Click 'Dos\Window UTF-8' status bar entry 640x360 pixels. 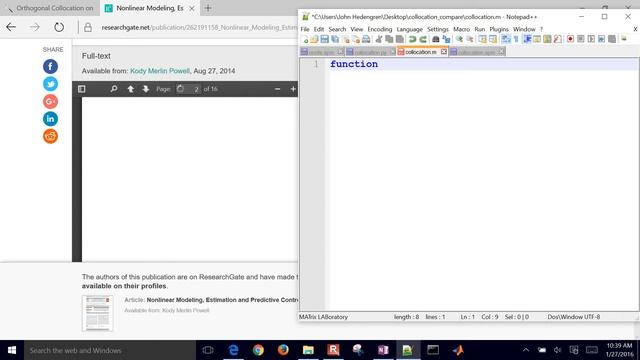(x=573, y=317)
